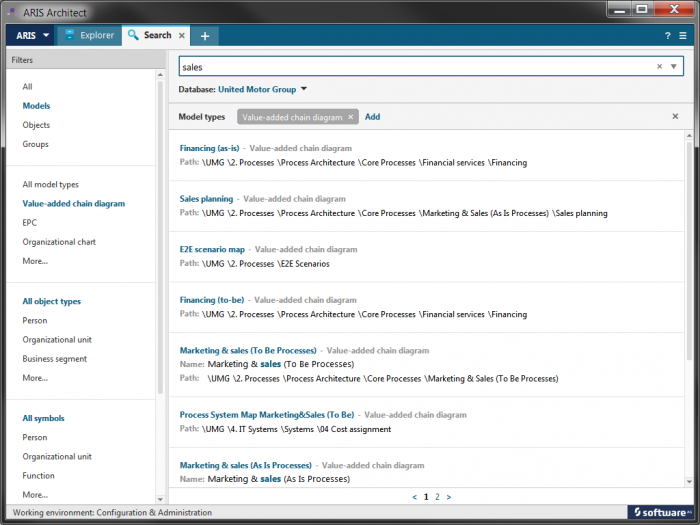Remove the Value-added chain diagram filter chip

coord(350,117)
